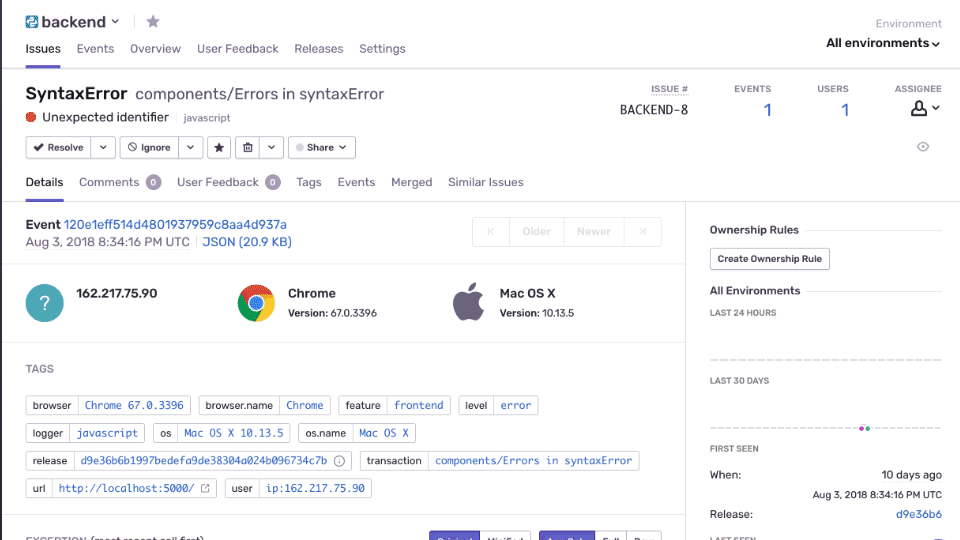Filter by user tag ip:162.217.75.90
The image size is (960, 540).
[x=315, y=488]
